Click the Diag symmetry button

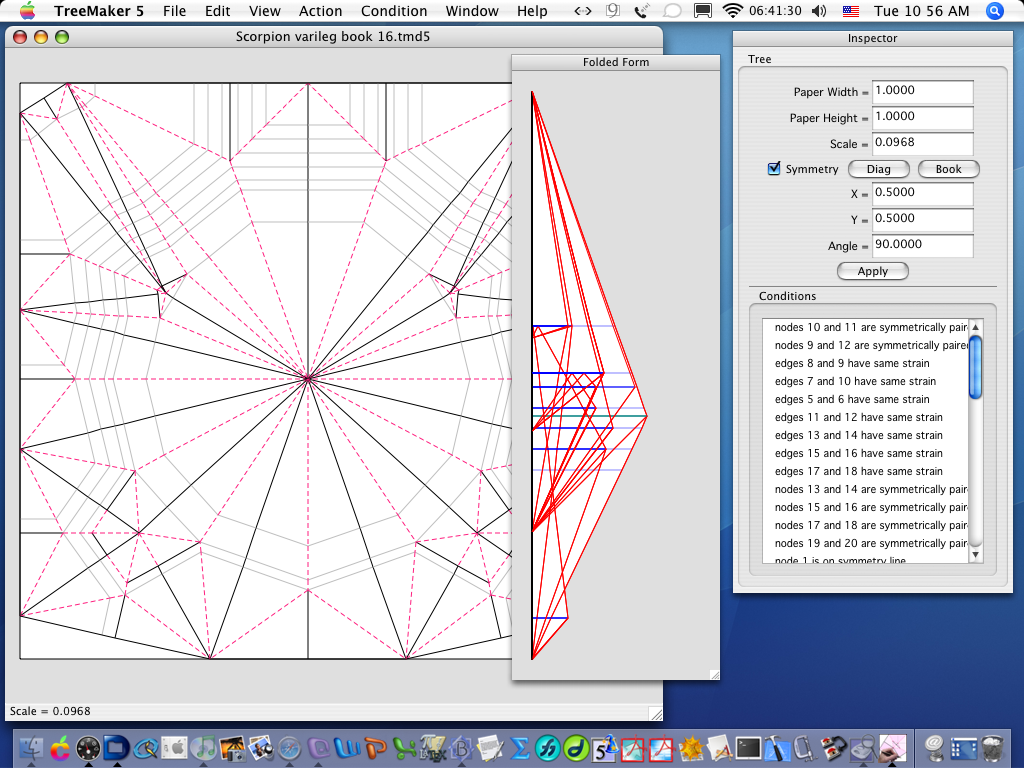[x=878, y=169]
